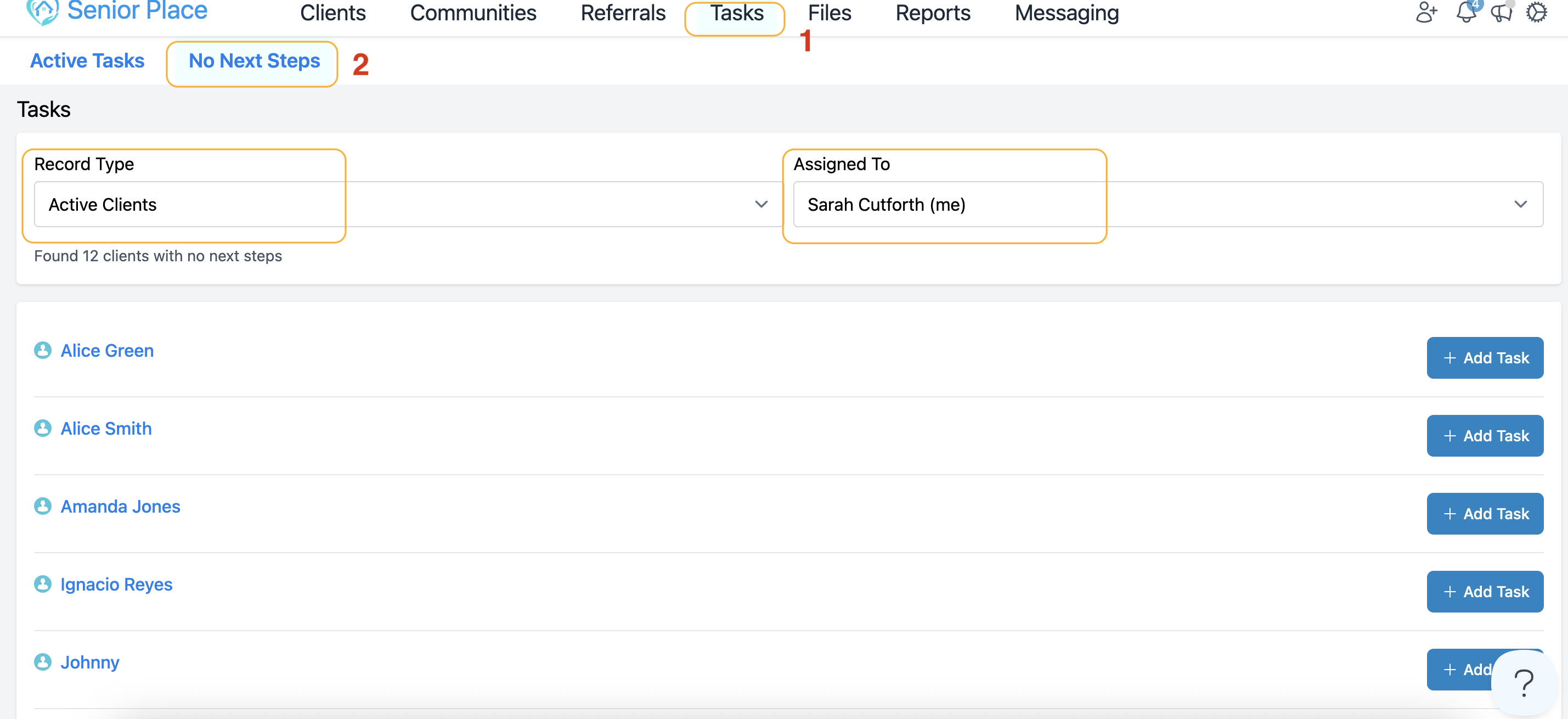Open the Communities menu
The width and height of the screenshot is (1568, 719).
point(473,13)
